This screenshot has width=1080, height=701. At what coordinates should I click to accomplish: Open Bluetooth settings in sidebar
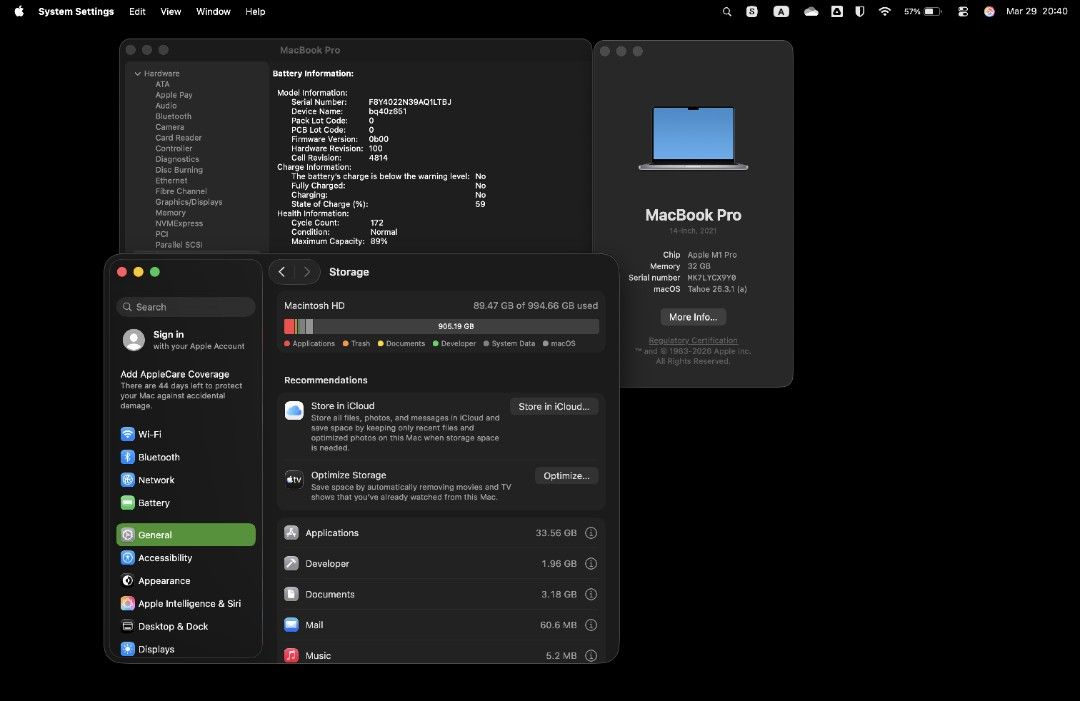coord(186,457)
